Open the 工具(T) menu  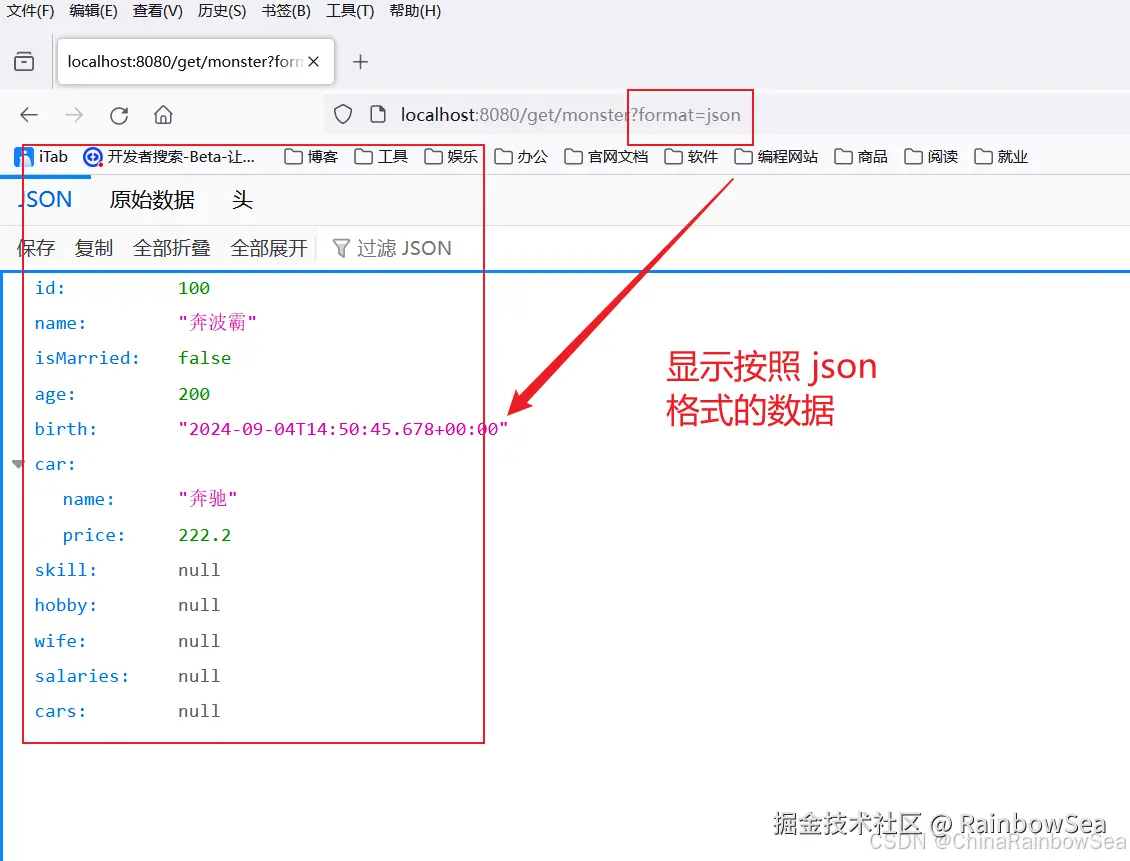pos(350,11)
